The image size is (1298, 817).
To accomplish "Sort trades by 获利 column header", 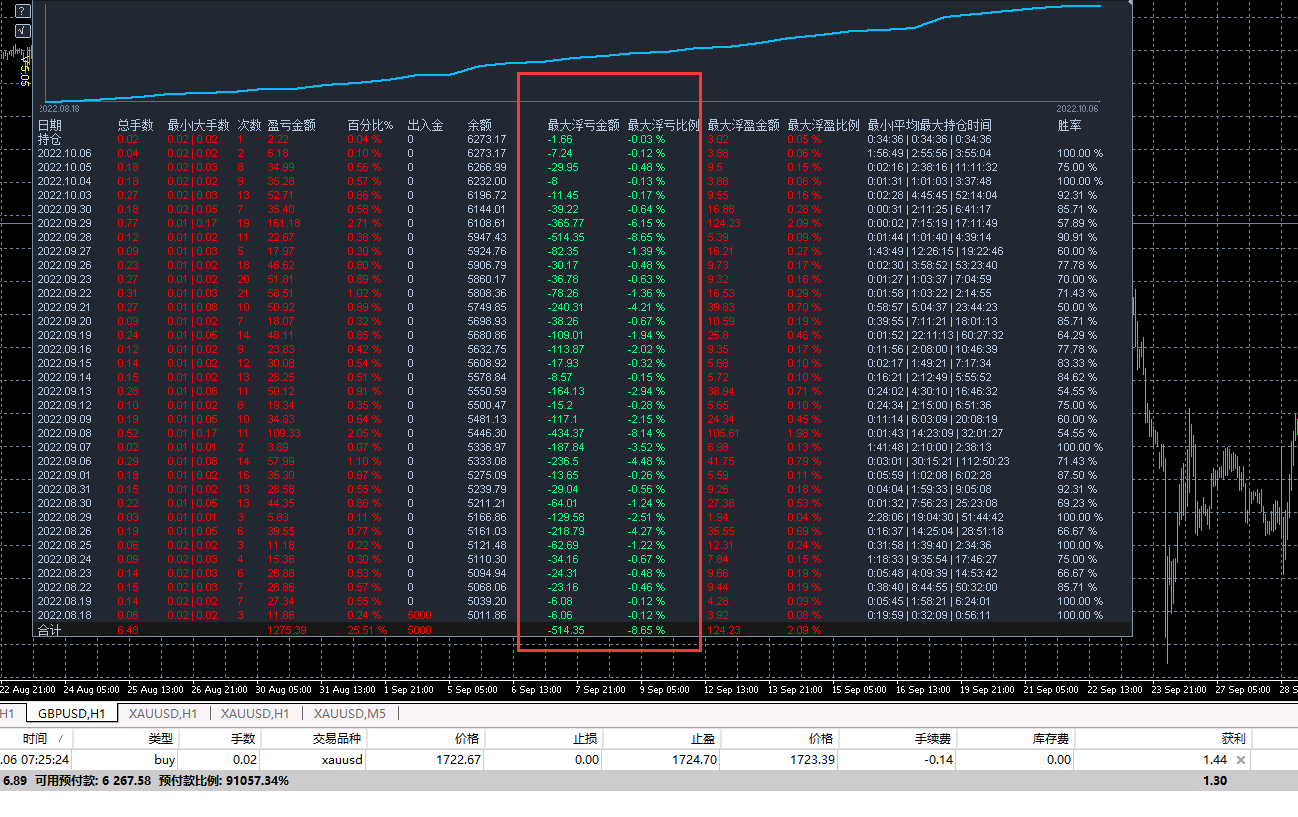I will [1233, 738].
